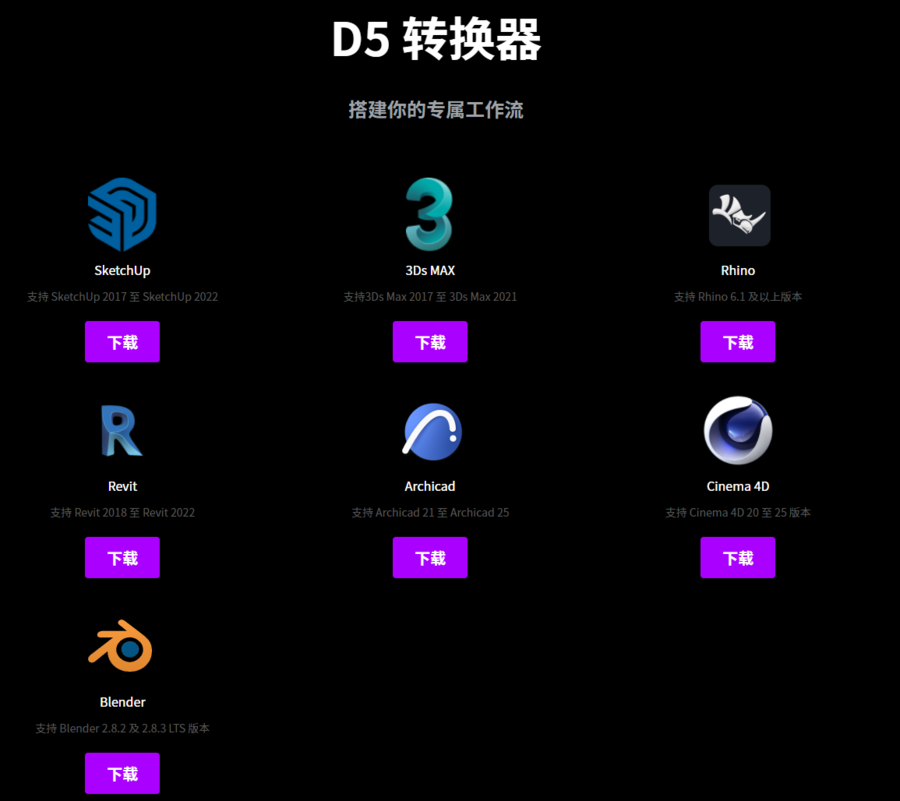900x801 pixels.
Task: Click the SketchUp logo icon
Action: pos(122,215)
